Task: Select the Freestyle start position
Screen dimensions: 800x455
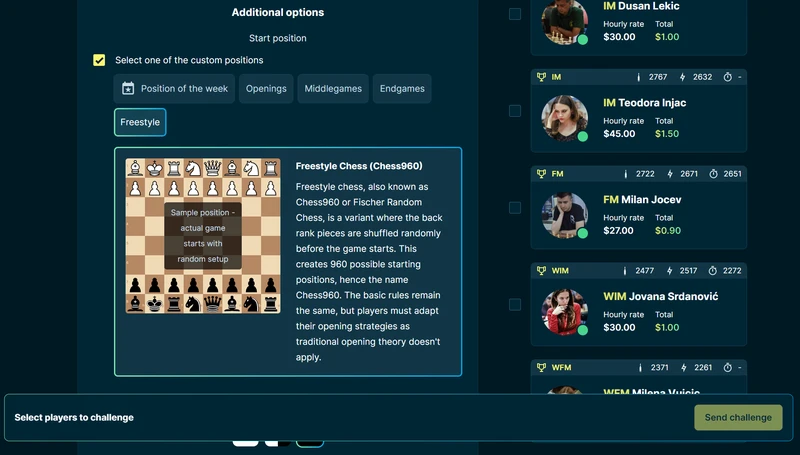Action: [140, 122]
